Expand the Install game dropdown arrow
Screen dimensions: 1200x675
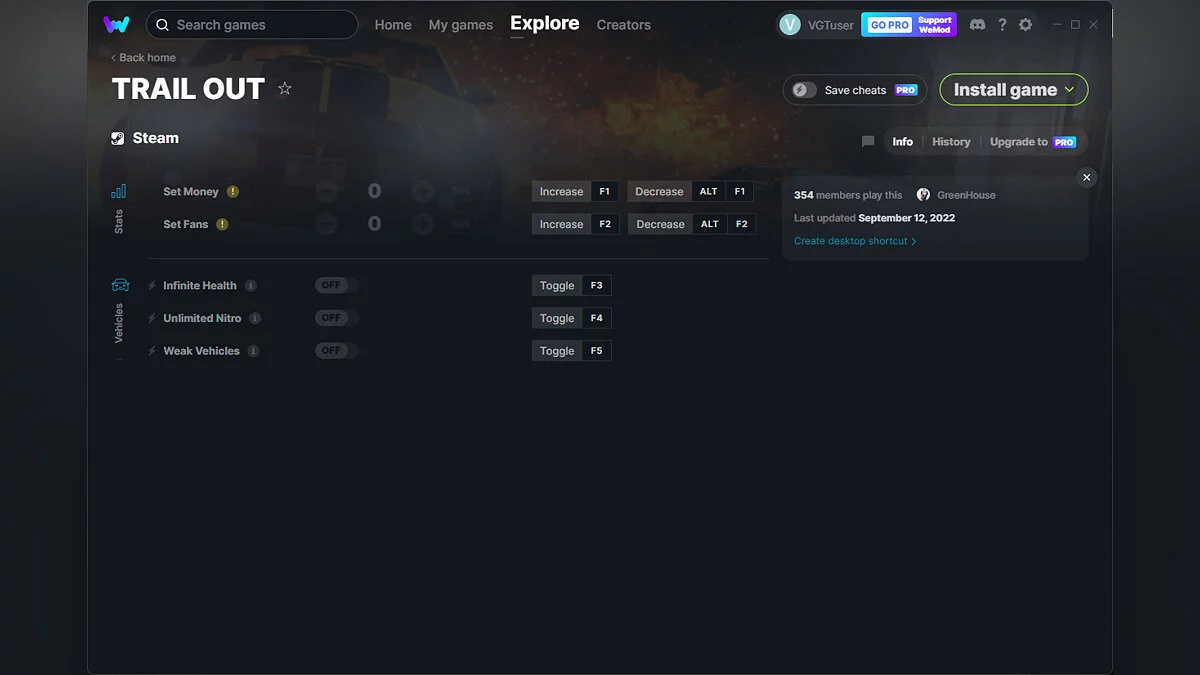(x=1069, y=90)
